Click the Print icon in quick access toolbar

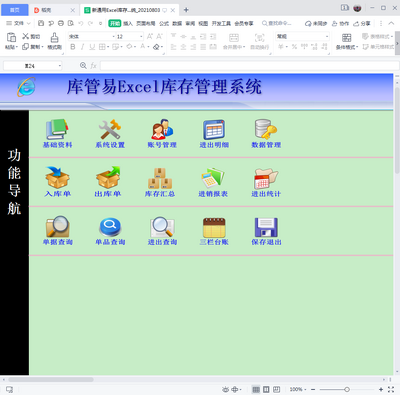[61, 23]
